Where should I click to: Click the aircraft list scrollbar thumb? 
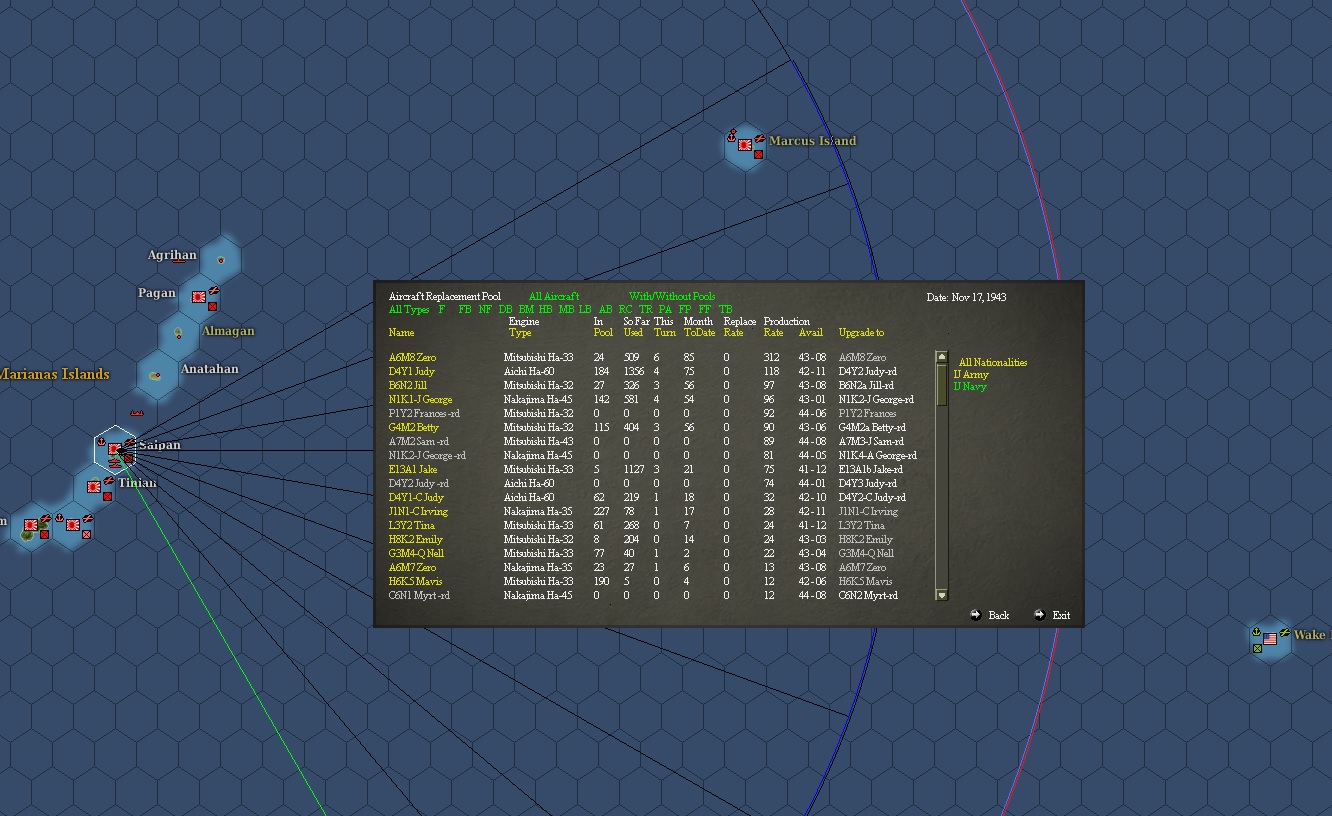941,384
